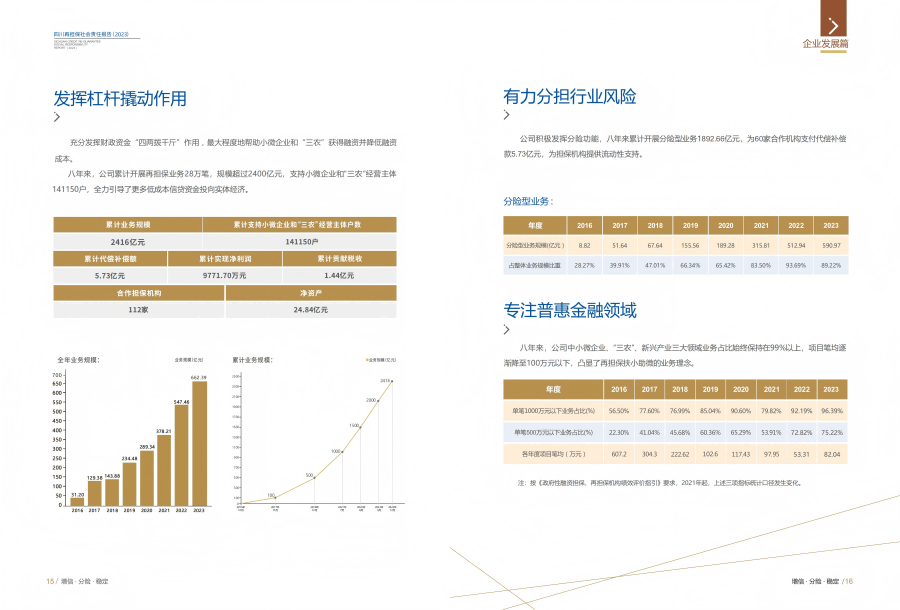This screenshot has width=900, height=610.
Task: Click the 1000 data point on line chart
Action: click(343, 452)
